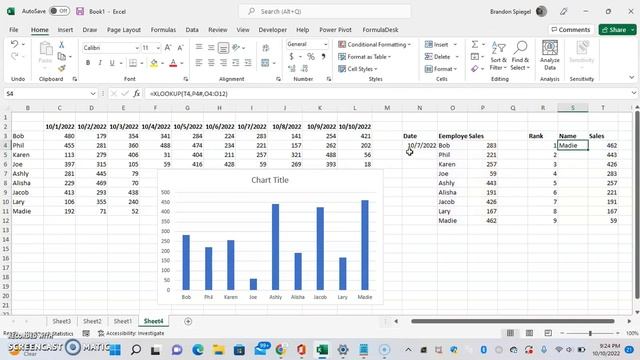Click the Merge and Center icon
Viewport: 640px width, 360px height.
coord(265,63)
